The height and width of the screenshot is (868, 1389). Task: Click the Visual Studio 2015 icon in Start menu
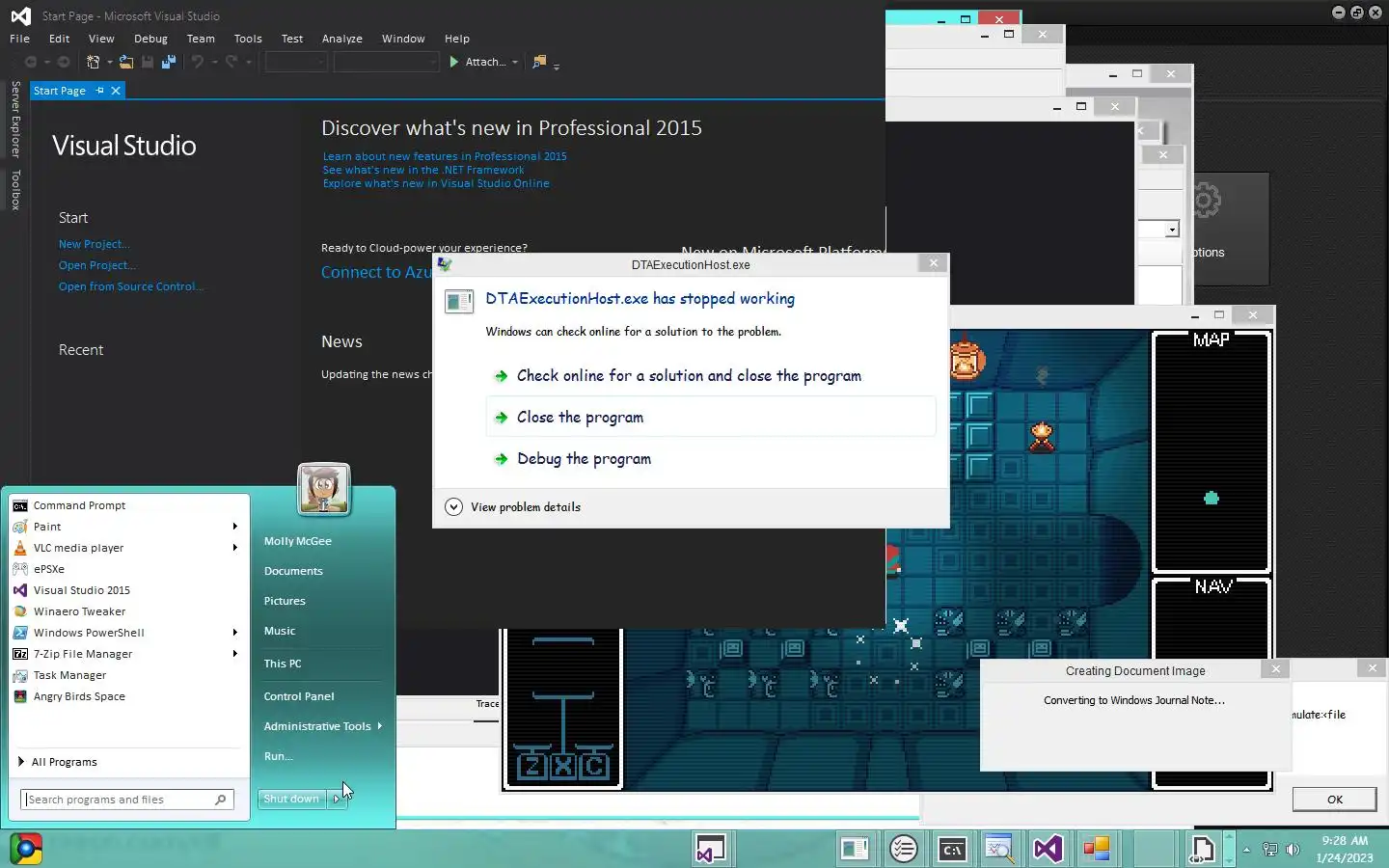coord(20,590)
